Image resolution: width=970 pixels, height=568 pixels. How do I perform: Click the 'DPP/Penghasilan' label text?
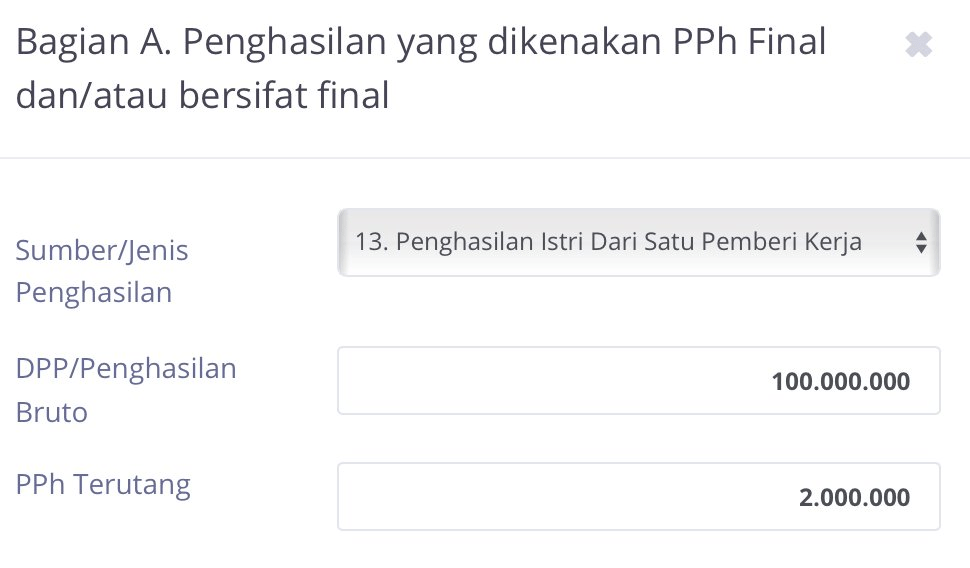coord(126,368)
